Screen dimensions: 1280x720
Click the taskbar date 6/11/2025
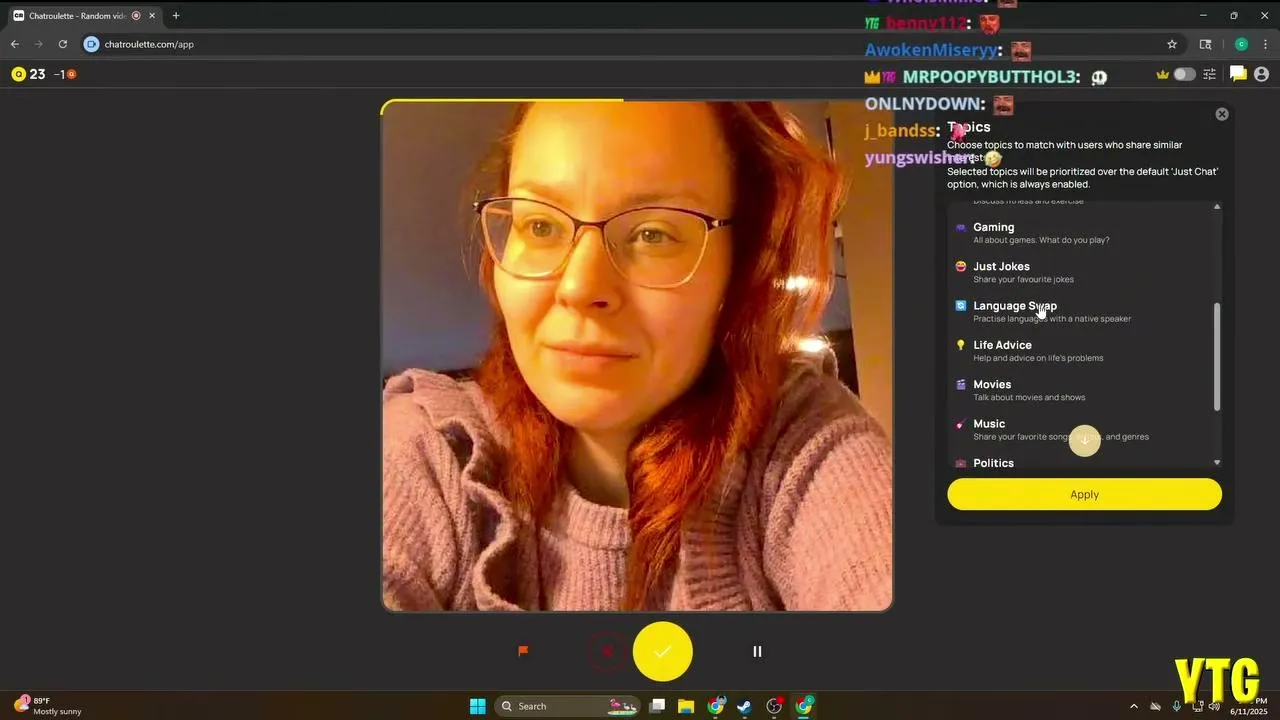point(1248,711)
